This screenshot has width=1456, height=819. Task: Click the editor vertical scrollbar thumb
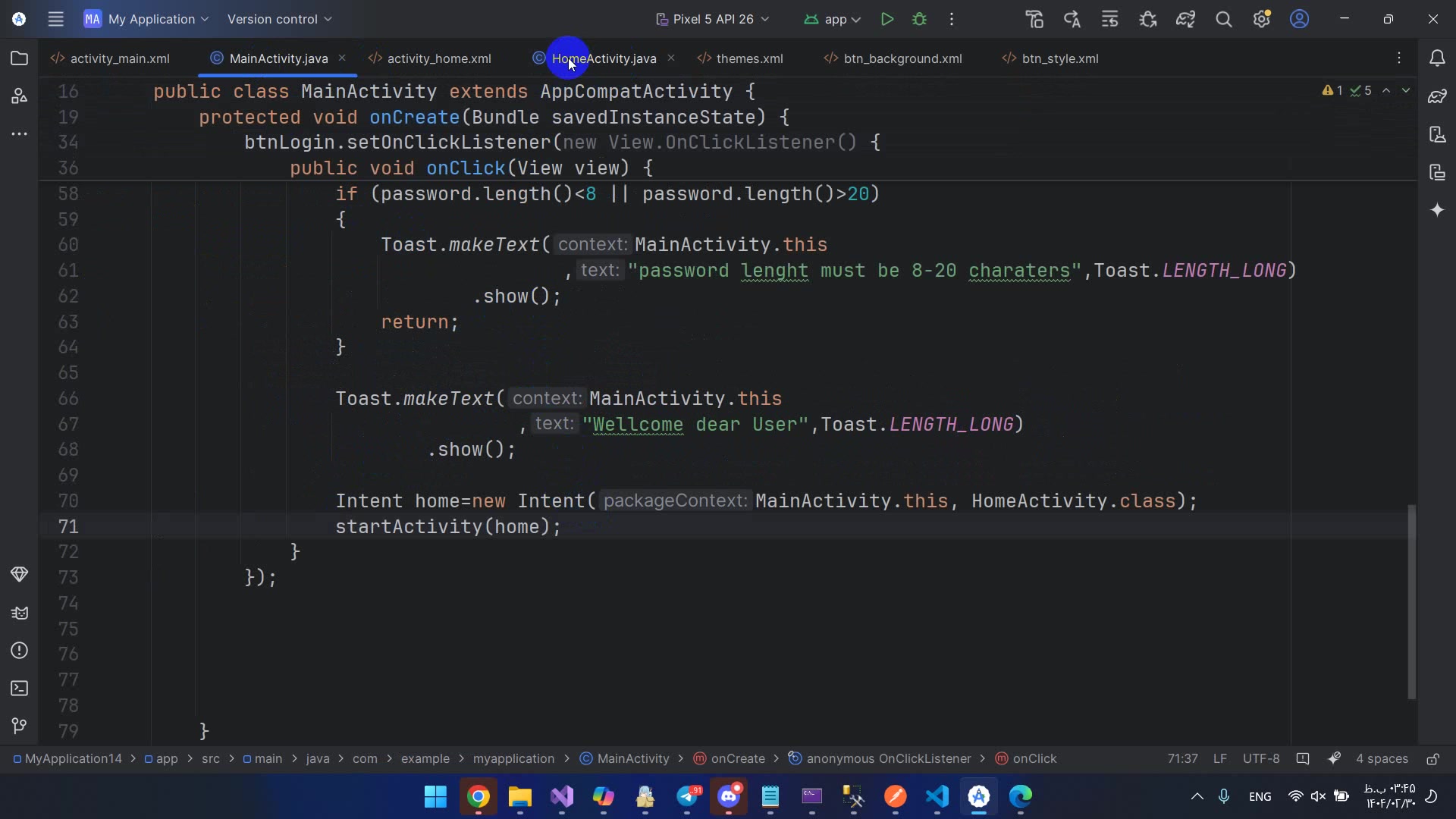tap(1411, 601)
